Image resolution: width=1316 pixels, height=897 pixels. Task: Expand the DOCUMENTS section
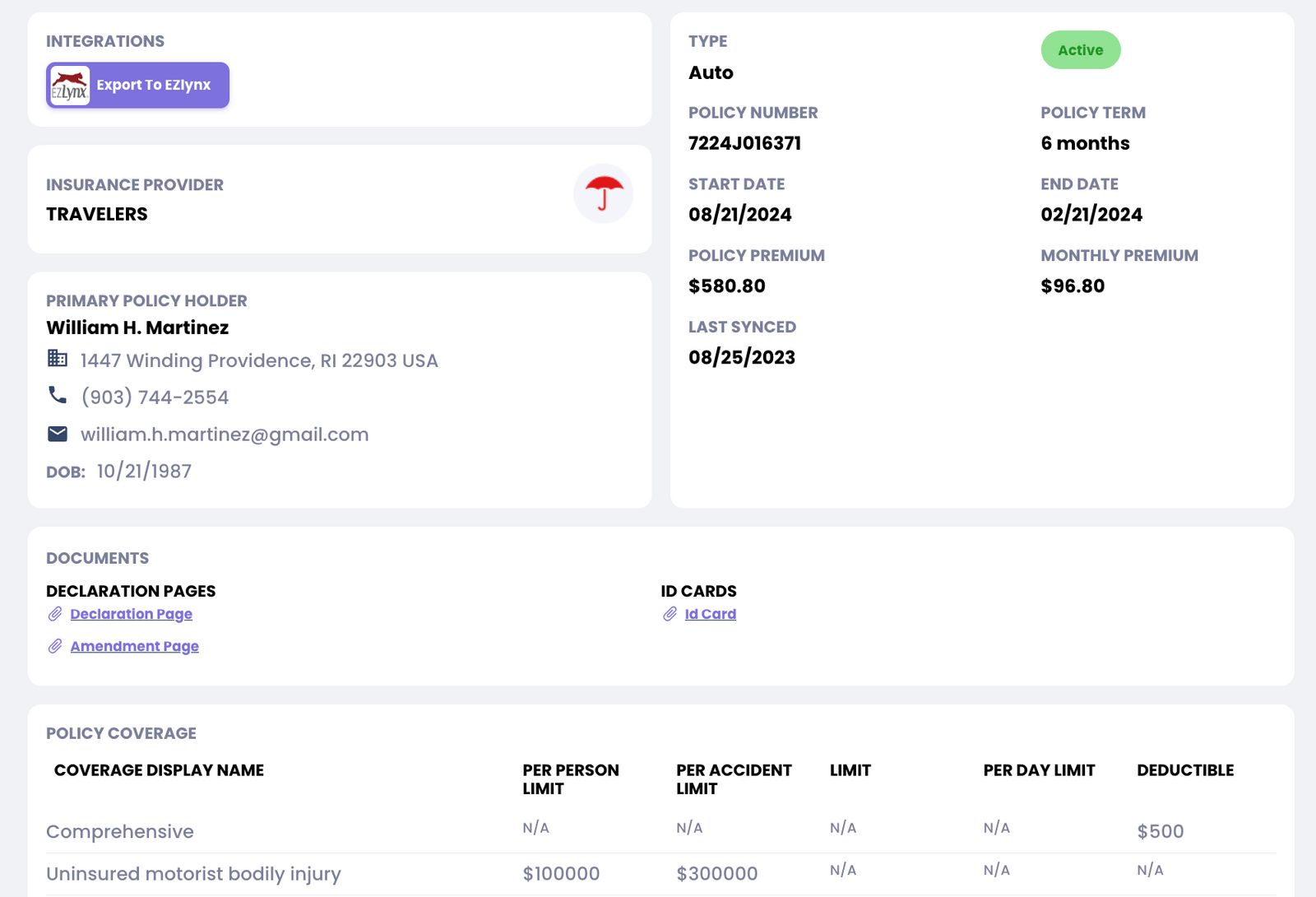pyautogui.click(x=97, y=557)
